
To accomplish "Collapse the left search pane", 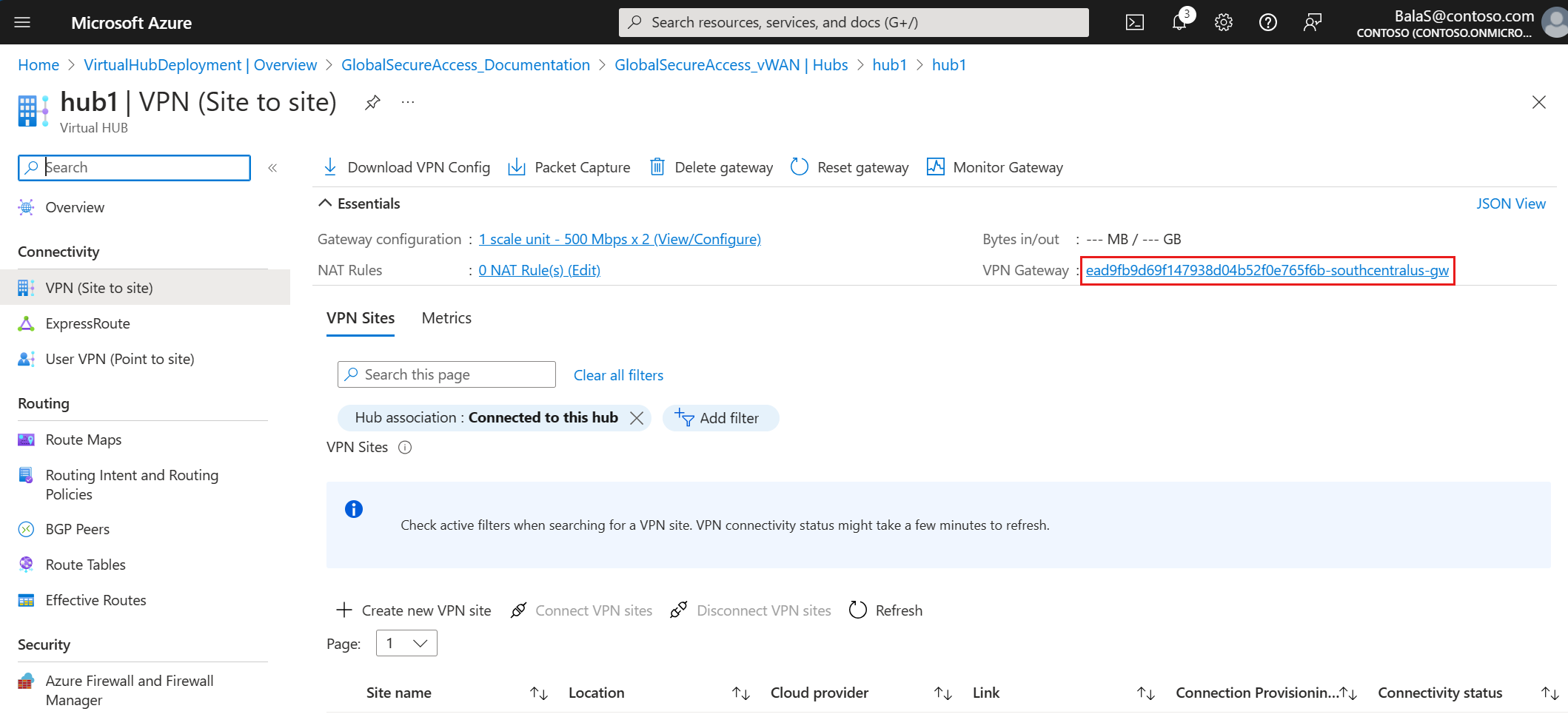I will [272, 167].
